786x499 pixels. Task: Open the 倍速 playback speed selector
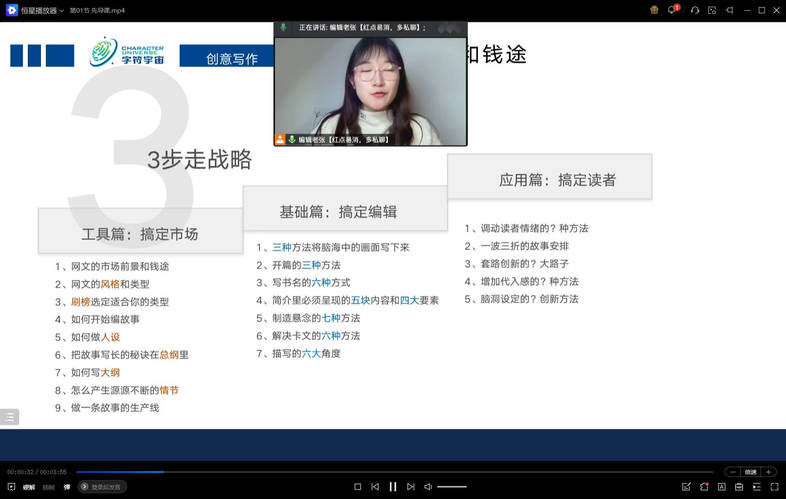pyautogui.click(x=750, y=471)
